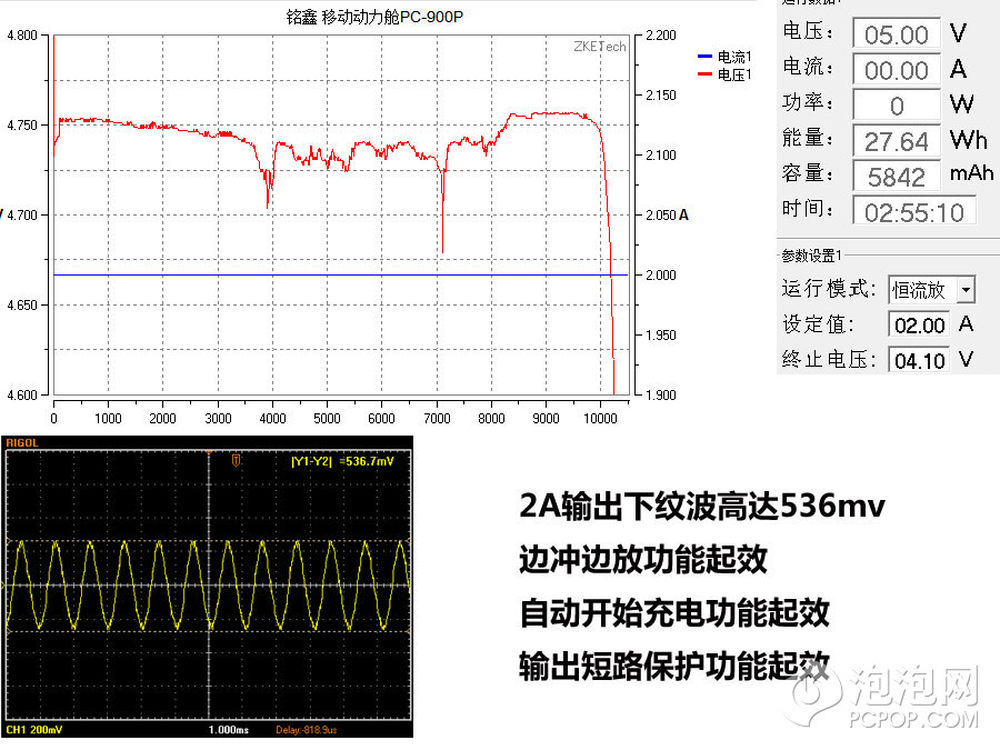
Task: Click the 容量 5842 readout
Action: coord(897,177)
